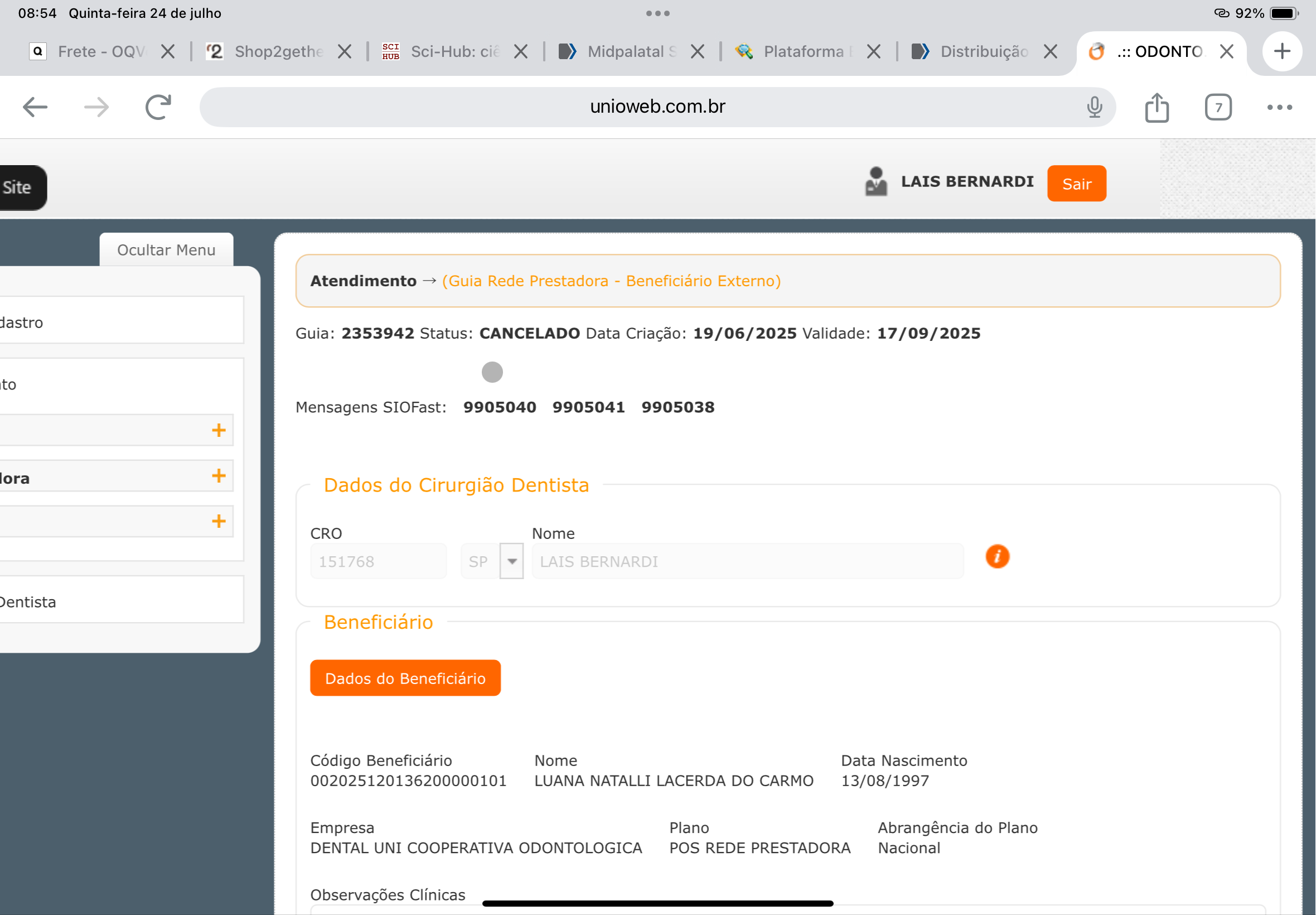
Task: Expand the first plus item in sidebar
Action: (218, 430)
